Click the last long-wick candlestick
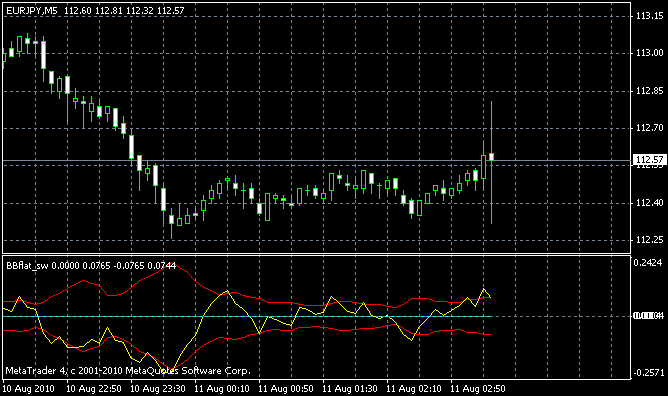Viewport: 668px width, 396px height. pyautogui.click(x=492, y=162)
